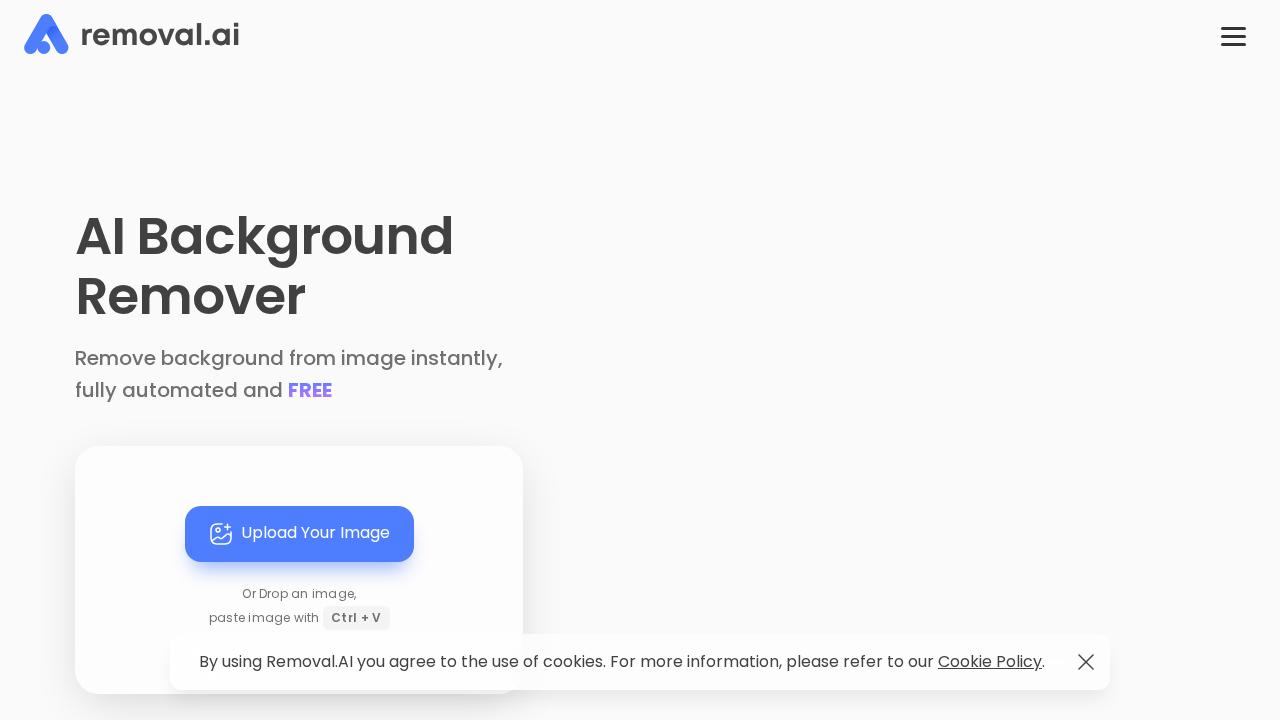The width and height of the screenshot is (1280, 720).
Task: Click the word "Upload" on the blue button
Action: click(x=268, y=533)
